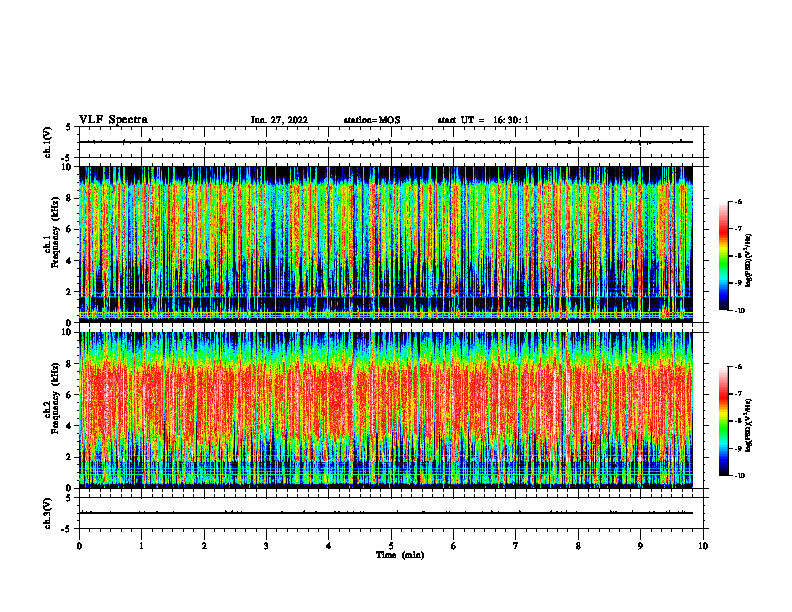The height and width of the screenshot is (612, 792).
Task: Click the "VLF Spectra" title text
Action: [x=113, y=120]
